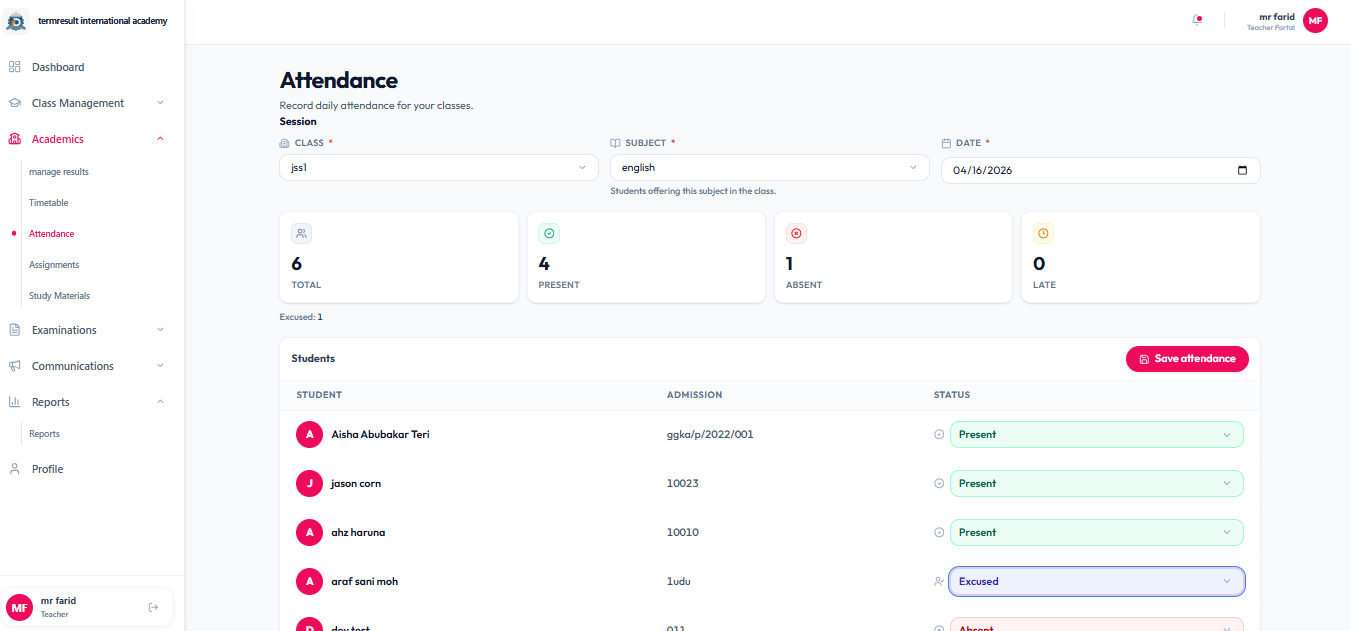This screenshot has width=1351, height=631.
Task: Click the Late clock icon
Action: (x=1043, y=233)
